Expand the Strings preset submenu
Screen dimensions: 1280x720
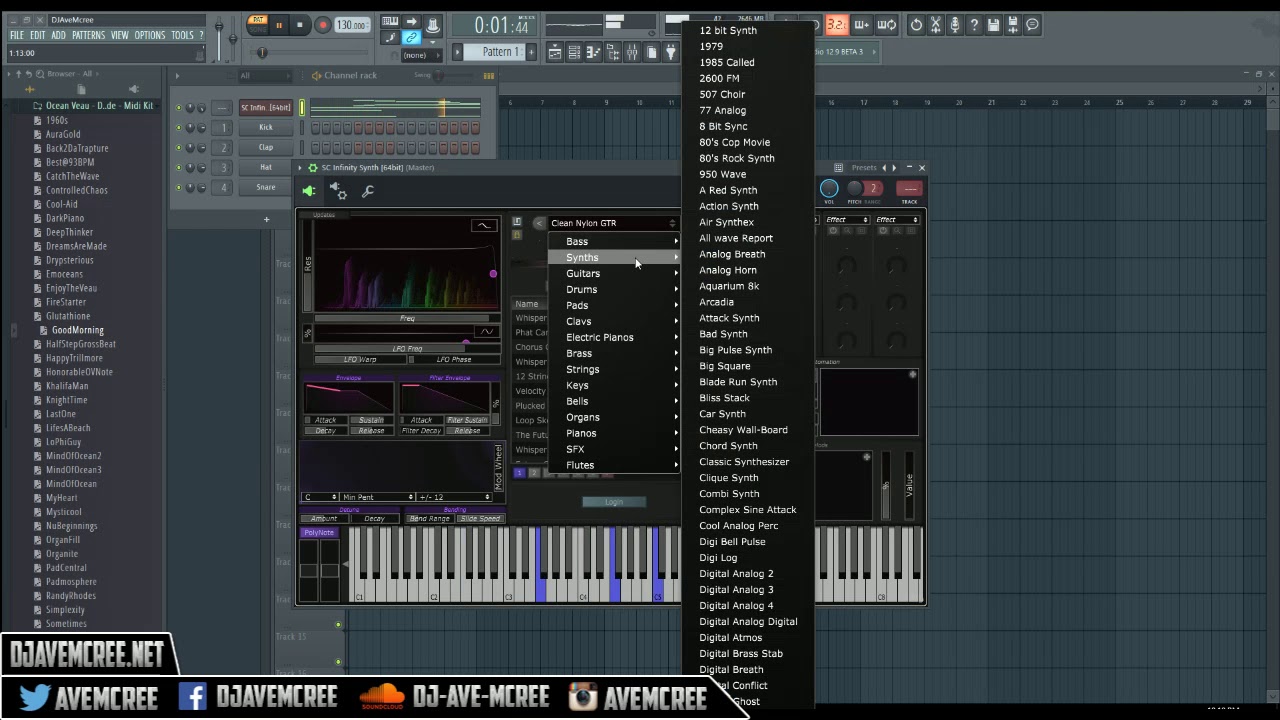tap(614, 369)
